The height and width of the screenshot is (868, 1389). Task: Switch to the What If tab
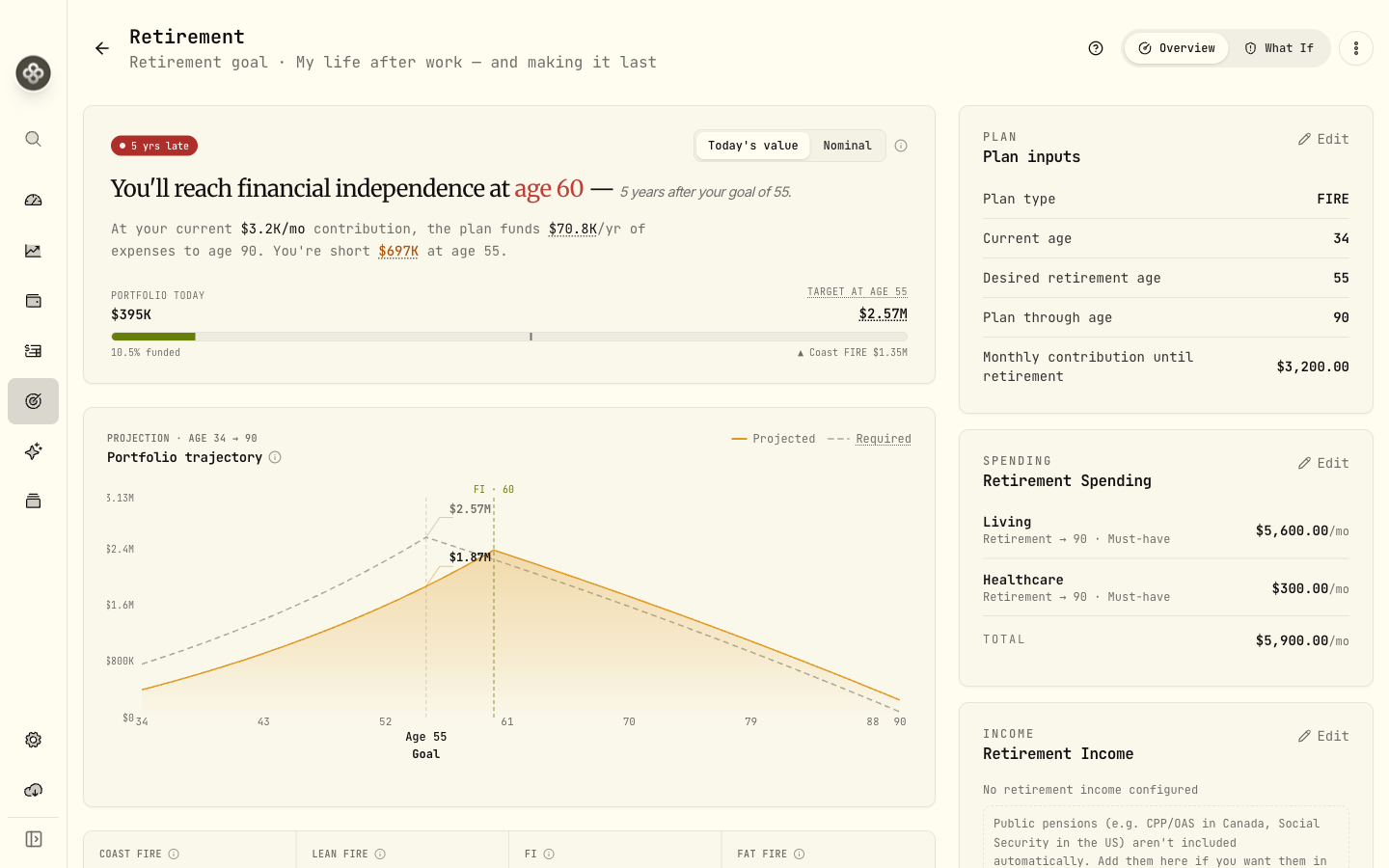(1279, 48)
